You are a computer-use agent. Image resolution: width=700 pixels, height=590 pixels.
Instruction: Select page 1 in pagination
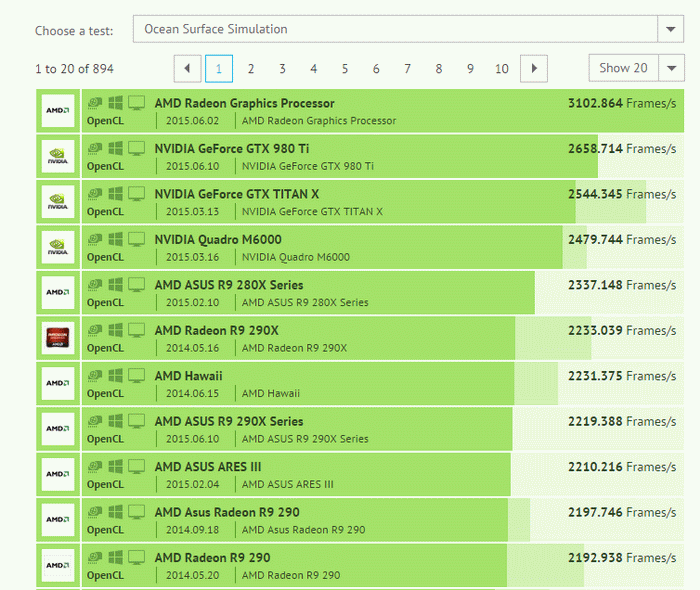pyautogui.click(x=219, y=69)
